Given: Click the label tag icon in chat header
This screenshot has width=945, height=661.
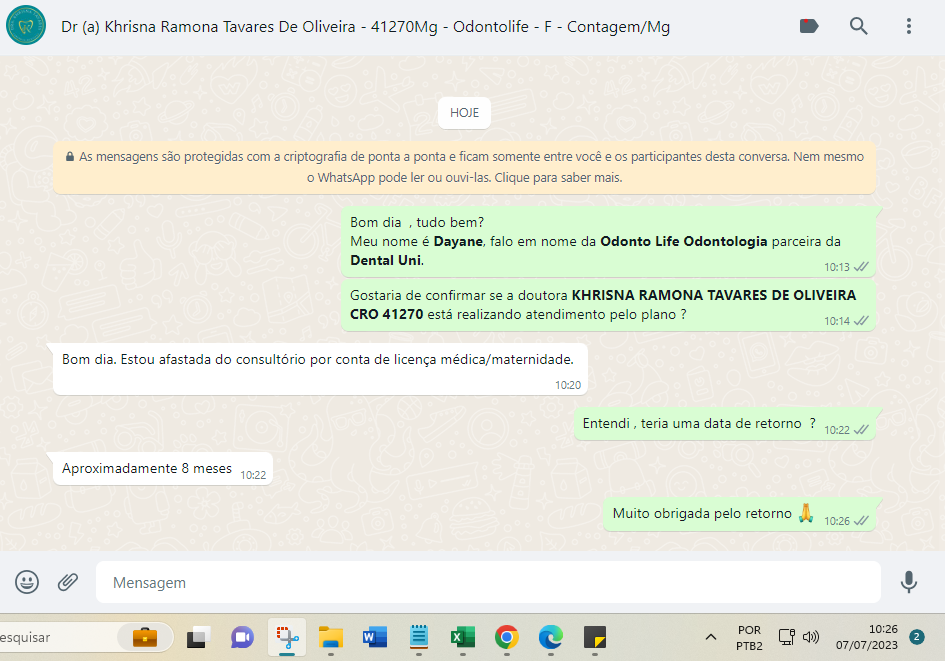Looking at the screenshot, I should (809, 26).
